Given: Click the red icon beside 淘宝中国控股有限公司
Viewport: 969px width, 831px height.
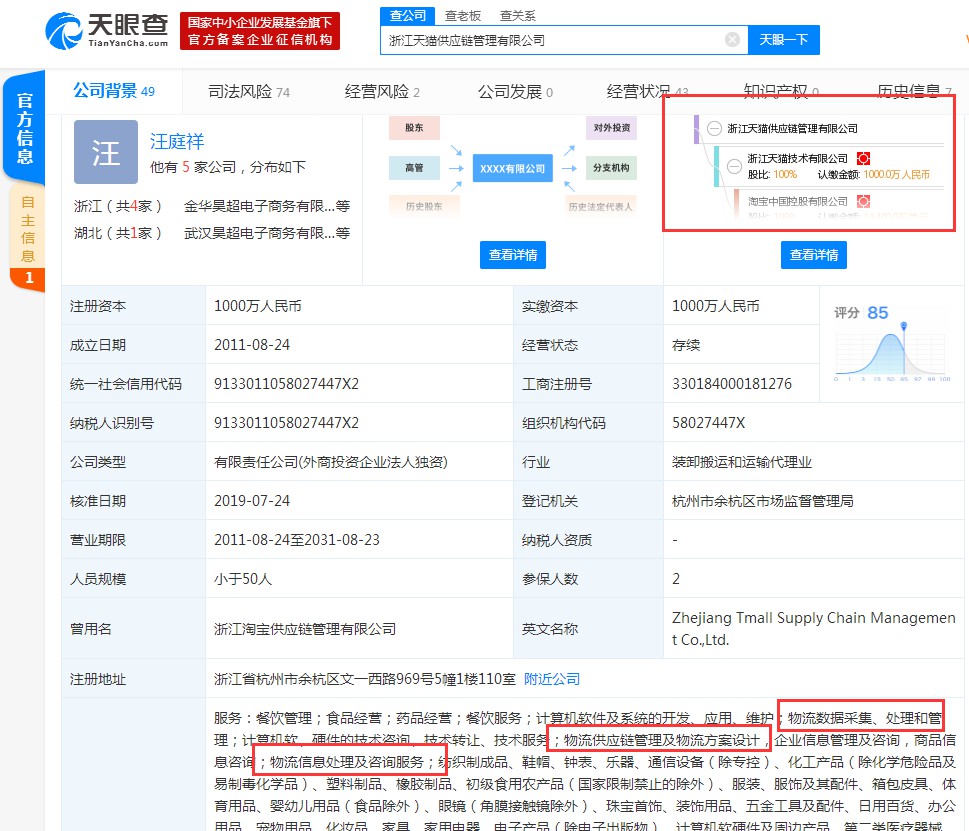Looking at the screenshot, I should point(863,201).
